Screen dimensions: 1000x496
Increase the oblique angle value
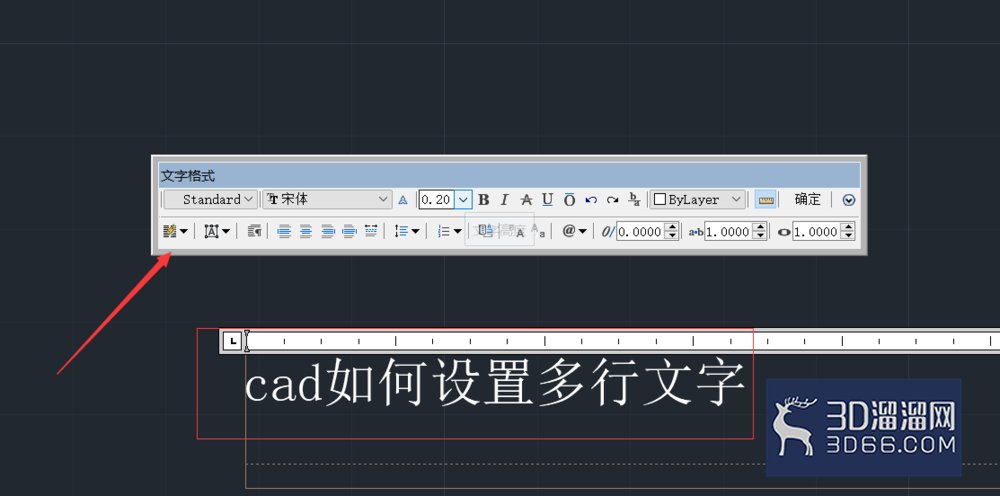(671, 228)
